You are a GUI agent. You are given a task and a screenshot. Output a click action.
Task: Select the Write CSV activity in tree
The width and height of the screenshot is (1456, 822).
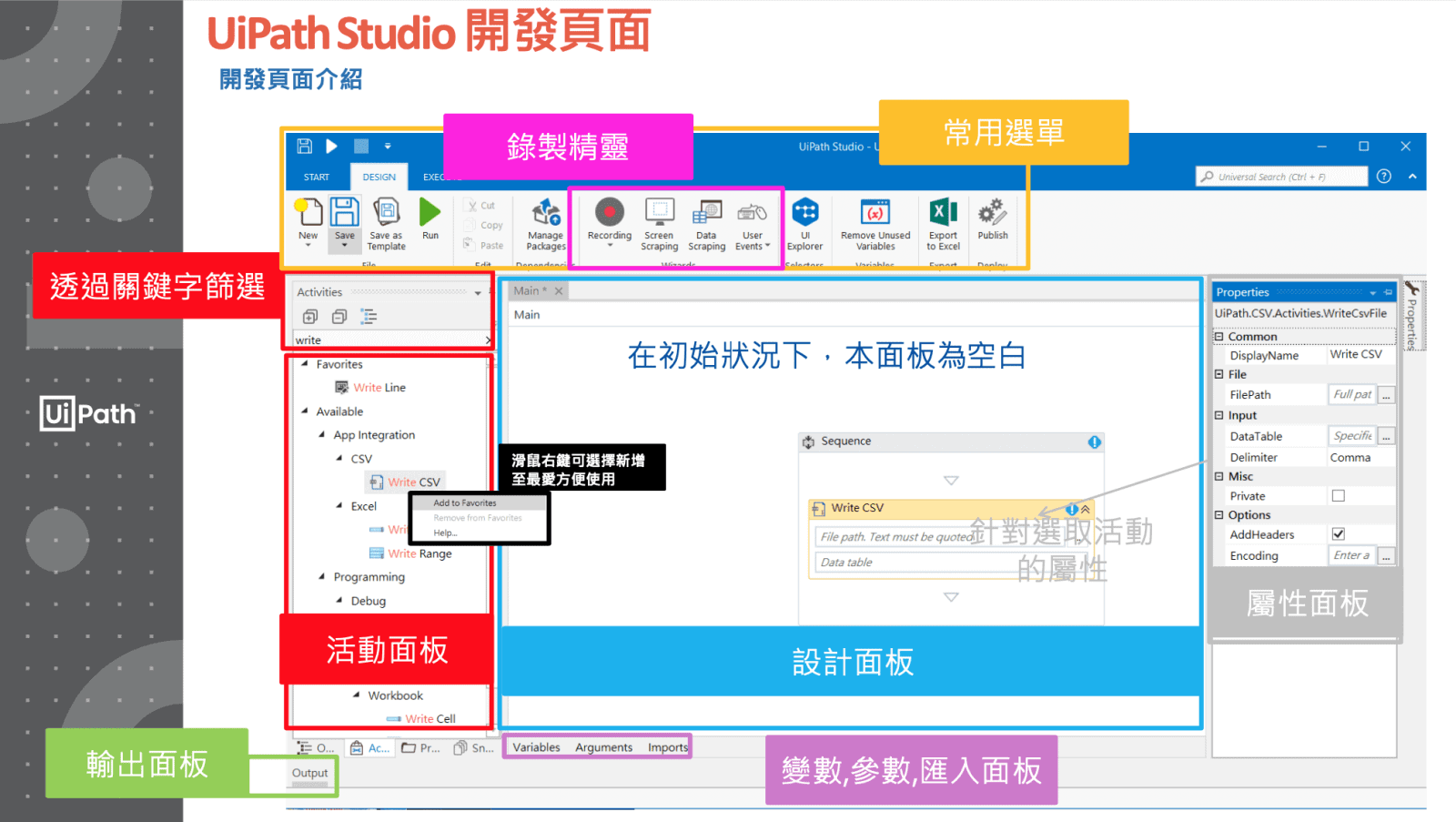405,482
